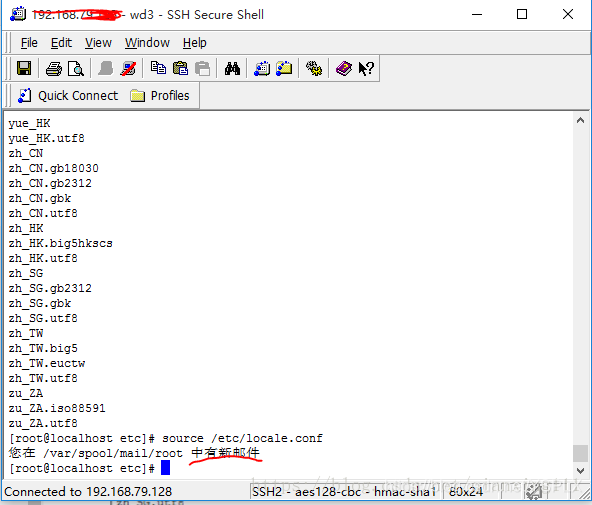592x505 pixels.
Task: Click the 'Connected to 192.168.79.128' status text
Action: (88, 492)
